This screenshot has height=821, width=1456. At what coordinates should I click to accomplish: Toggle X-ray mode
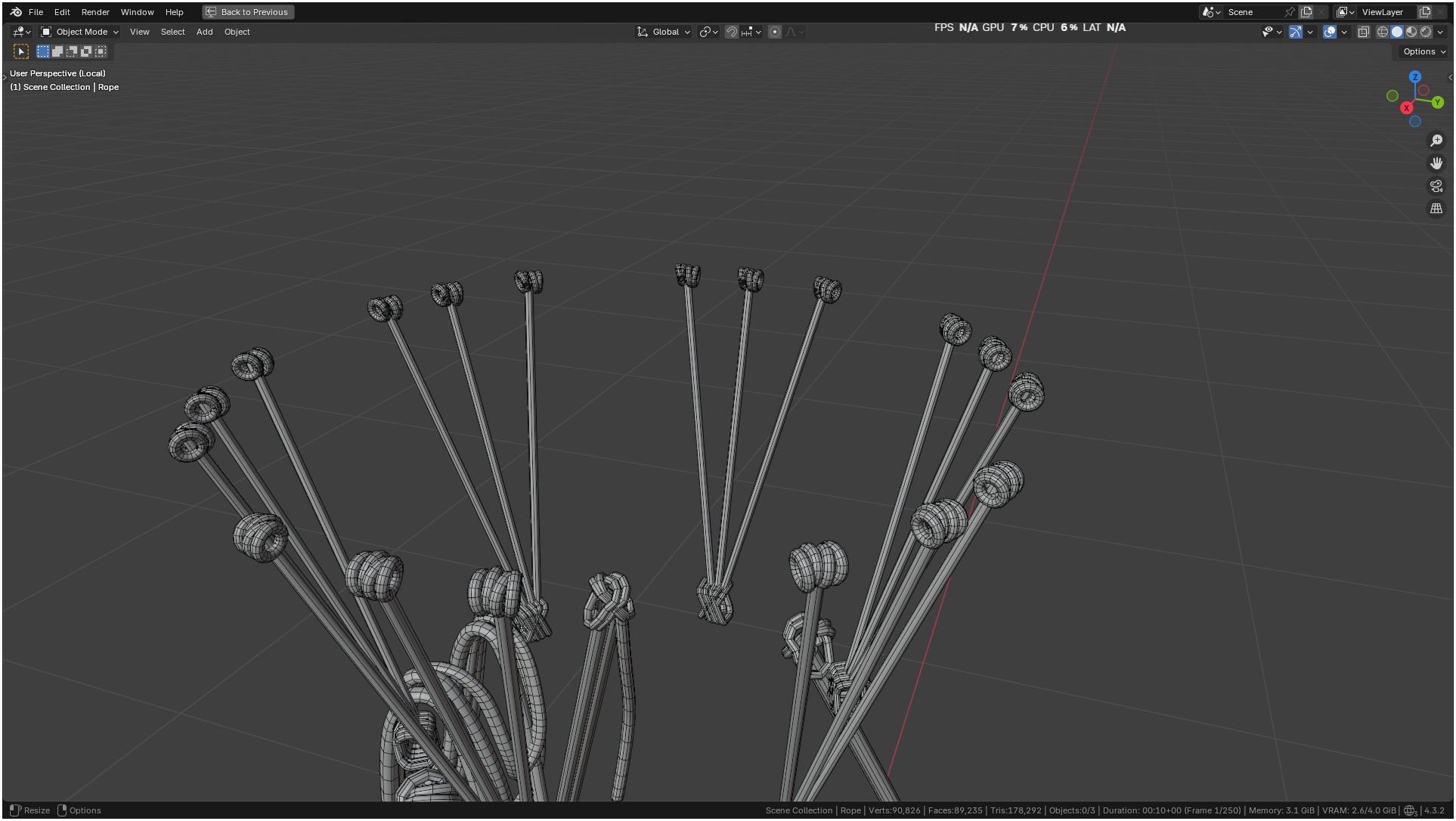(x=1364, y=32)
